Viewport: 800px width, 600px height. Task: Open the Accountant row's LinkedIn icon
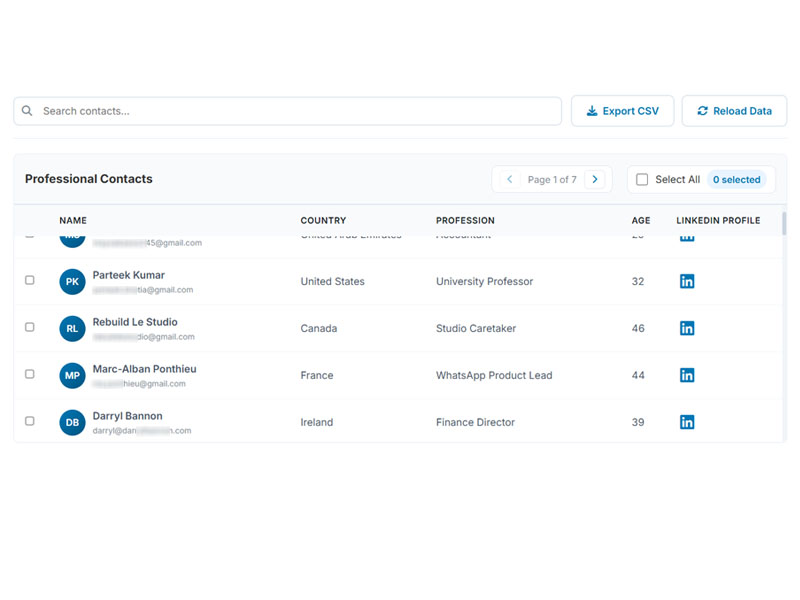[x=687, y=234]
